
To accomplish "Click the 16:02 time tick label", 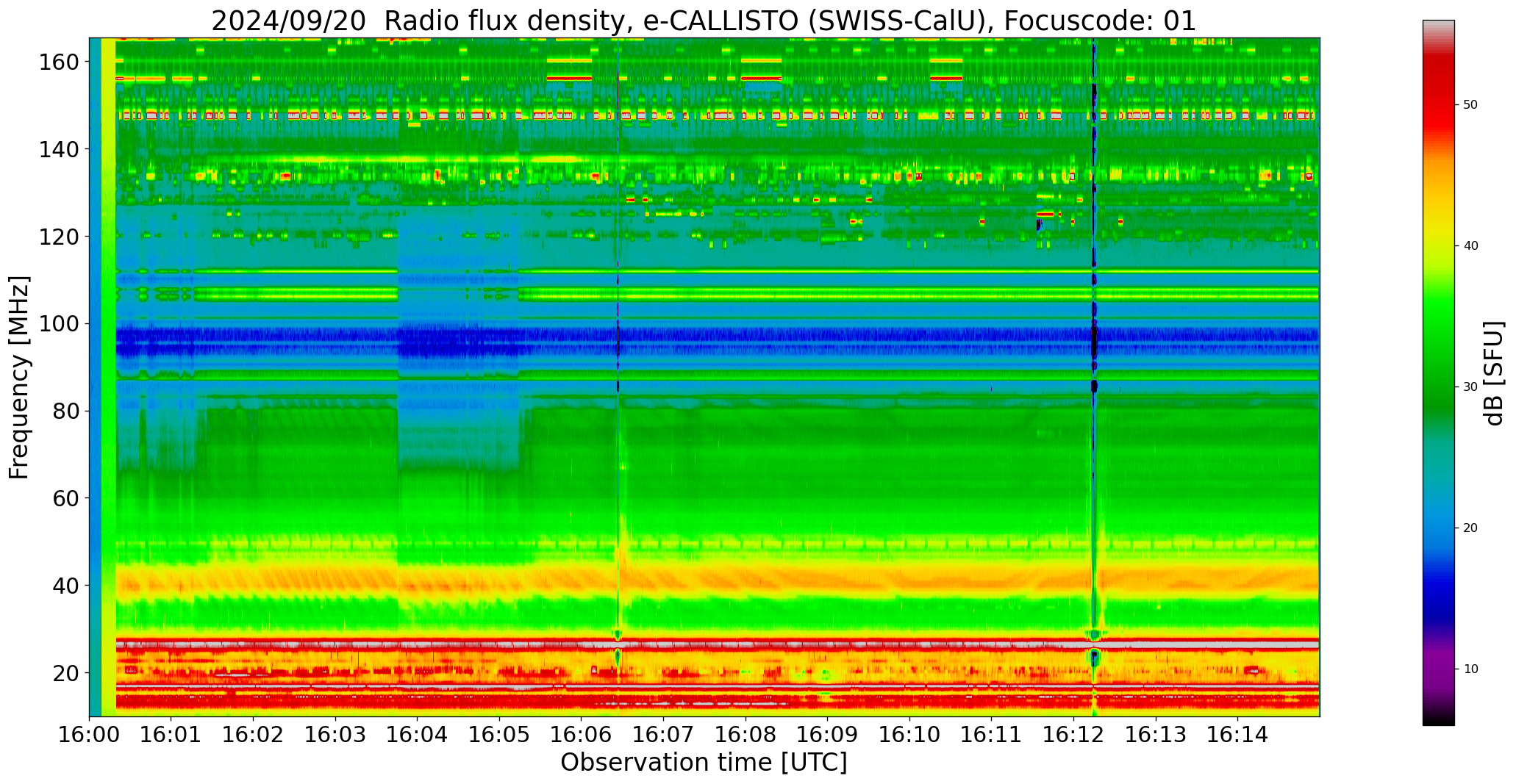I will (254, 735).
